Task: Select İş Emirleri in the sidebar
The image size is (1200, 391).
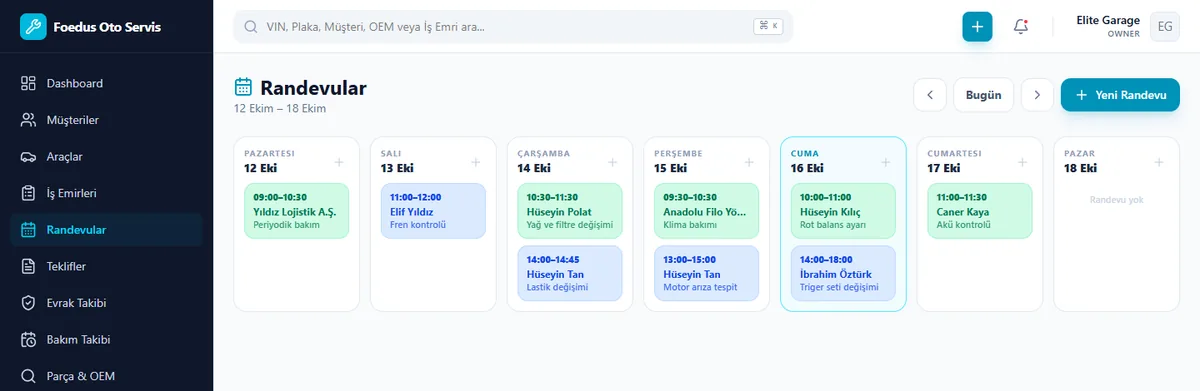Action: tap(106, 193)
